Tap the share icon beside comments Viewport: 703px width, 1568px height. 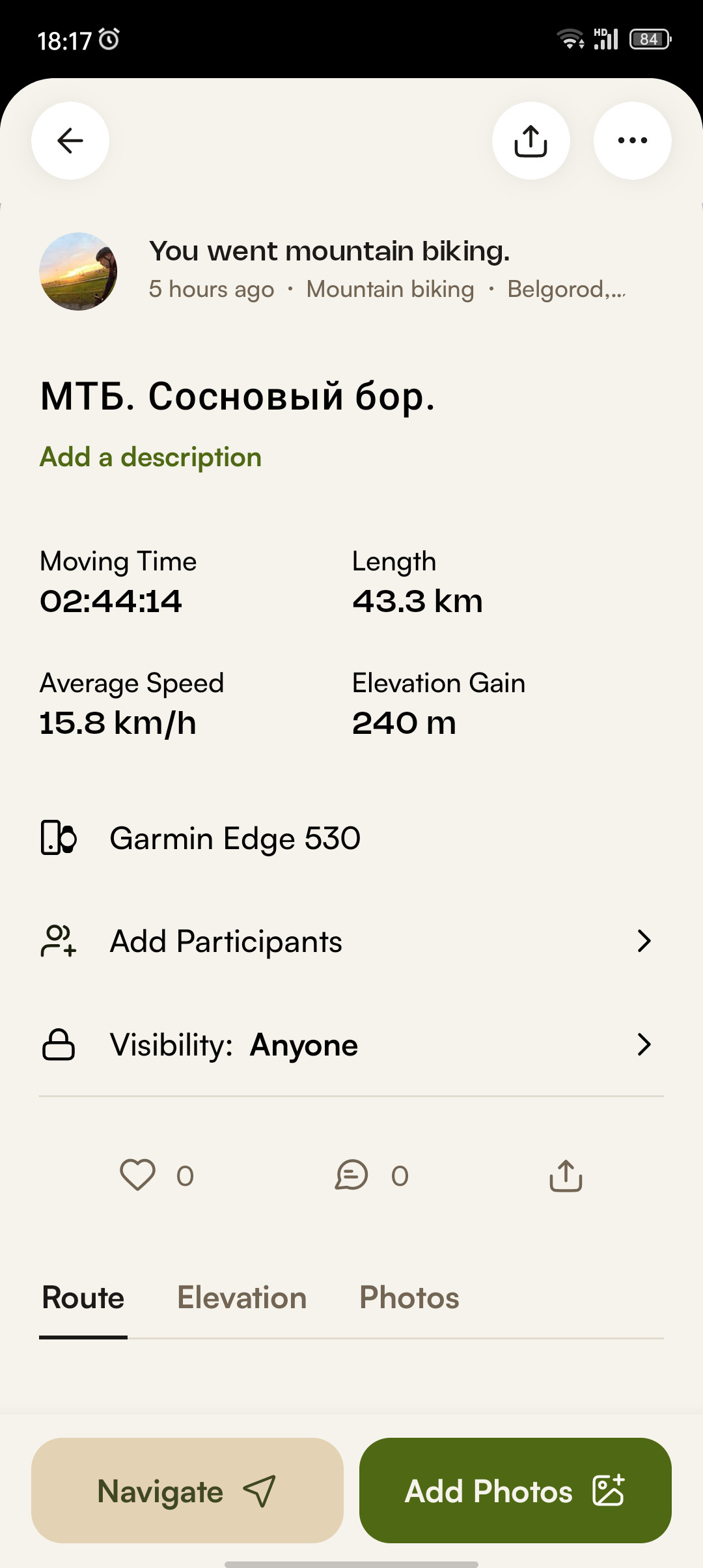click(566, 1175)
